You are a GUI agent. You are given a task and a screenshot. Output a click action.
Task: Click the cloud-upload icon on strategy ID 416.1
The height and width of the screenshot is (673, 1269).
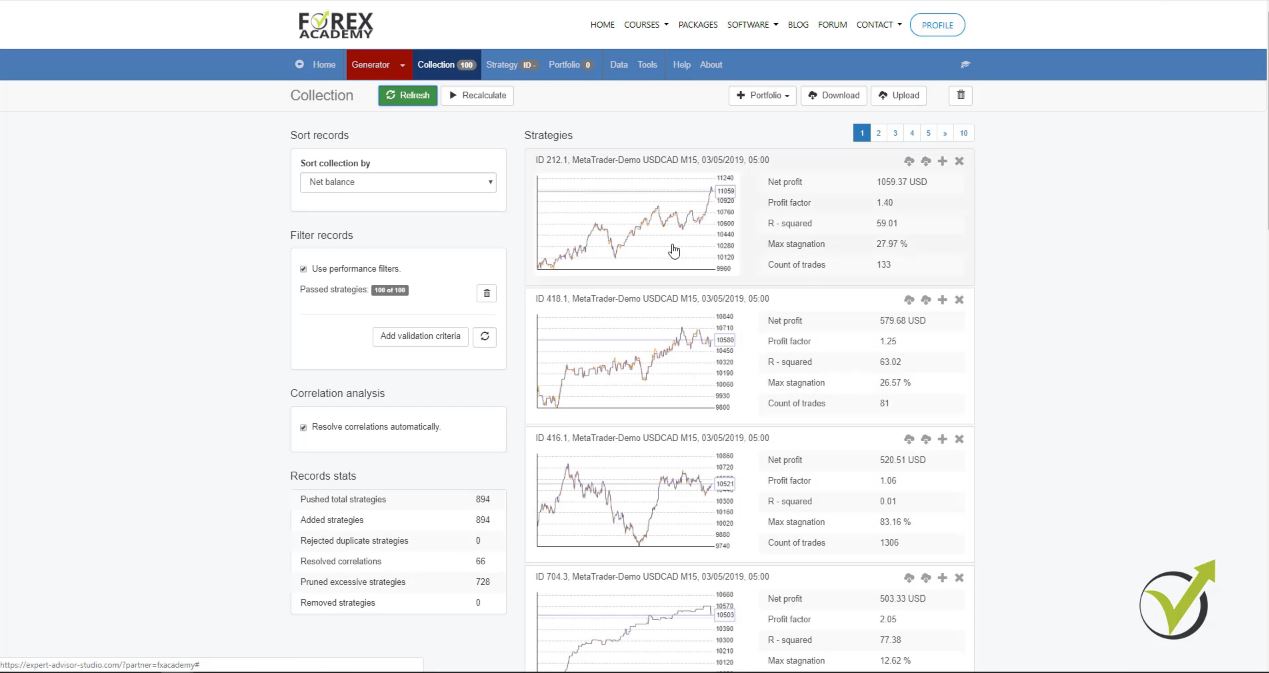[x=926, y=439]
